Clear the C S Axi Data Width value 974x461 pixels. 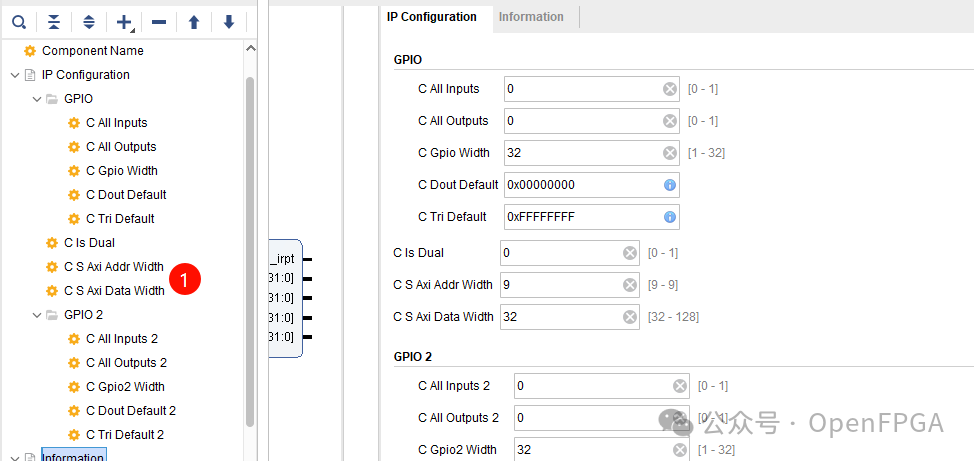point(630,317)
